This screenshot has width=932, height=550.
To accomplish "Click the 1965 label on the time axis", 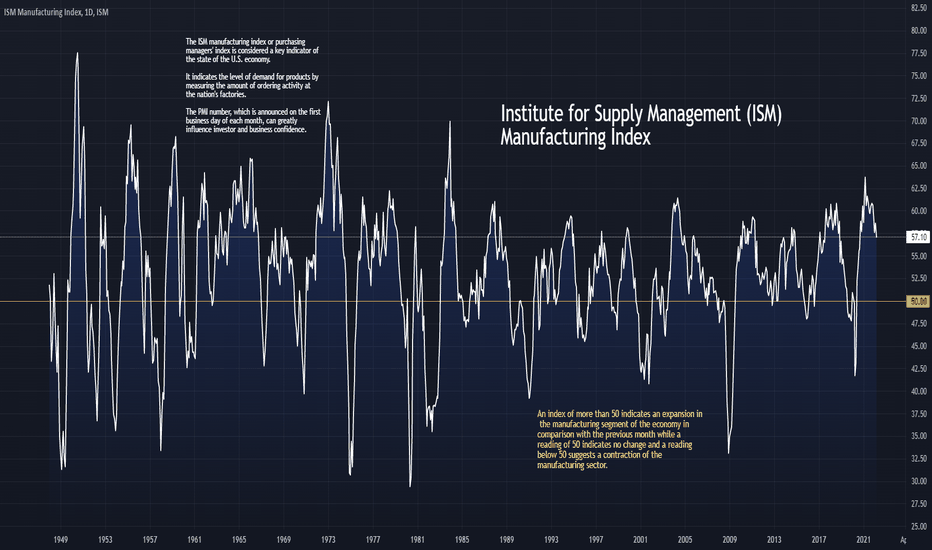I will pyautogui.click(x=239, y=540).
